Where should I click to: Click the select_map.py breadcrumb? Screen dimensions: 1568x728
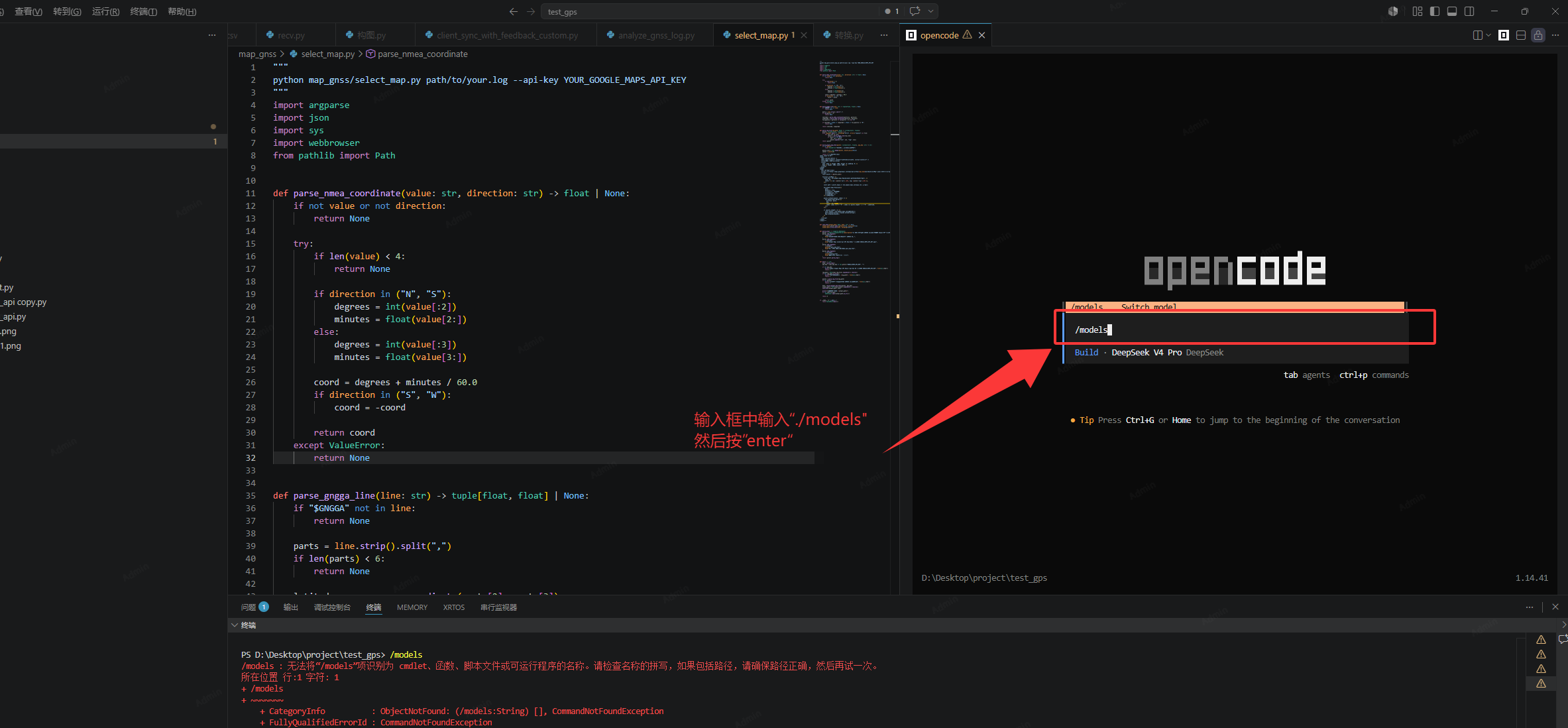coord(323,54)
